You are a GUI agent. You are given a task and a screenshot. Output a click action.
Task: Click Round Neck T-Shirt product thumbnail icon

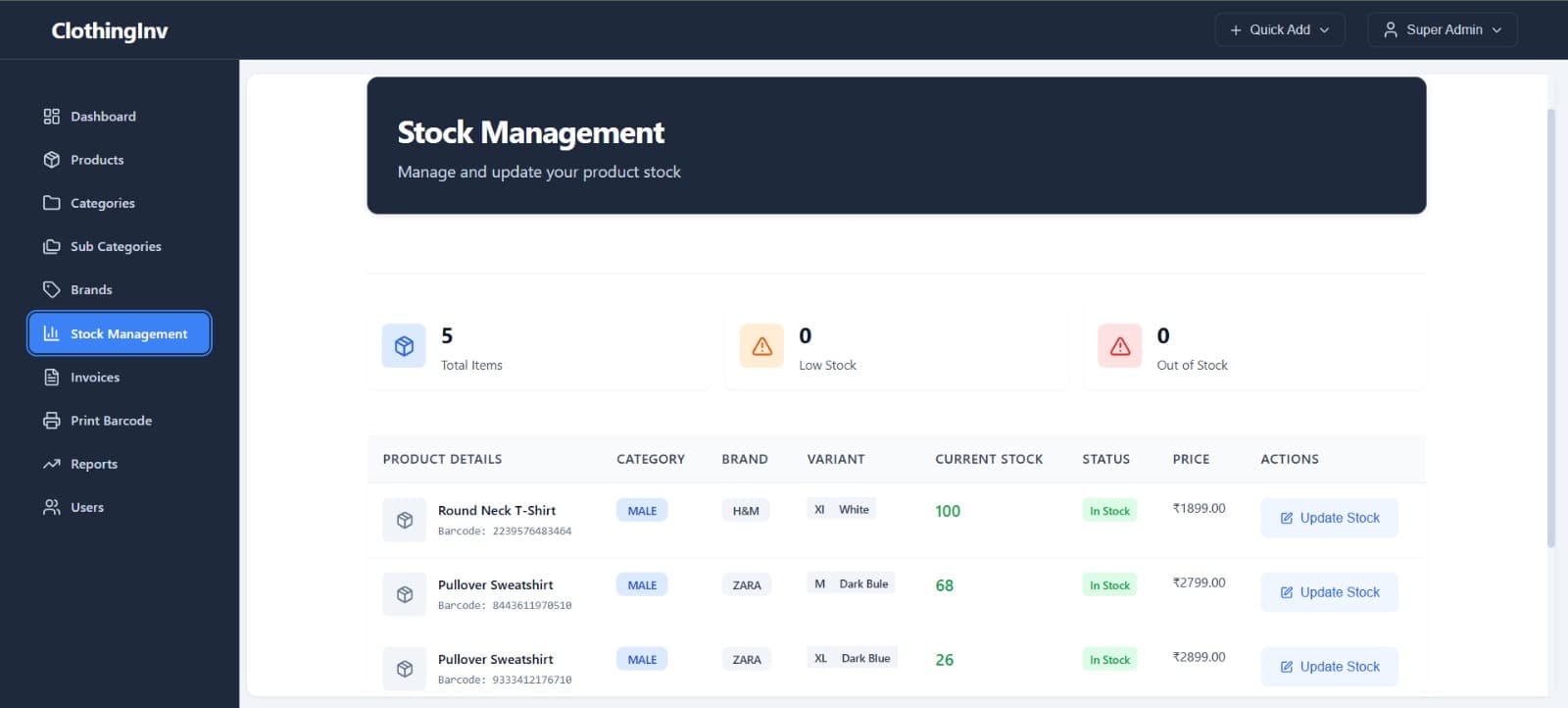(405, 520)
